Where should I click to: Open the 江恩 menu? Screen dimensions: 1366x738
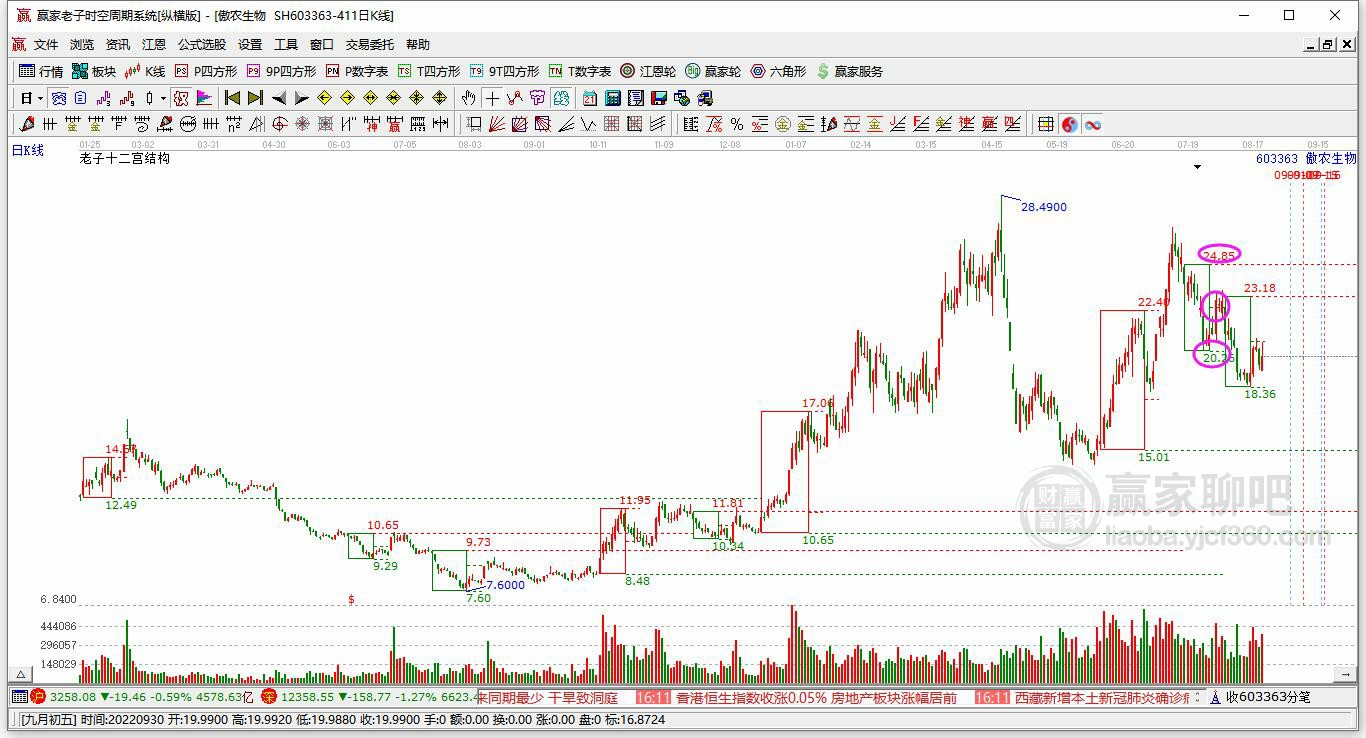point(154,45)
